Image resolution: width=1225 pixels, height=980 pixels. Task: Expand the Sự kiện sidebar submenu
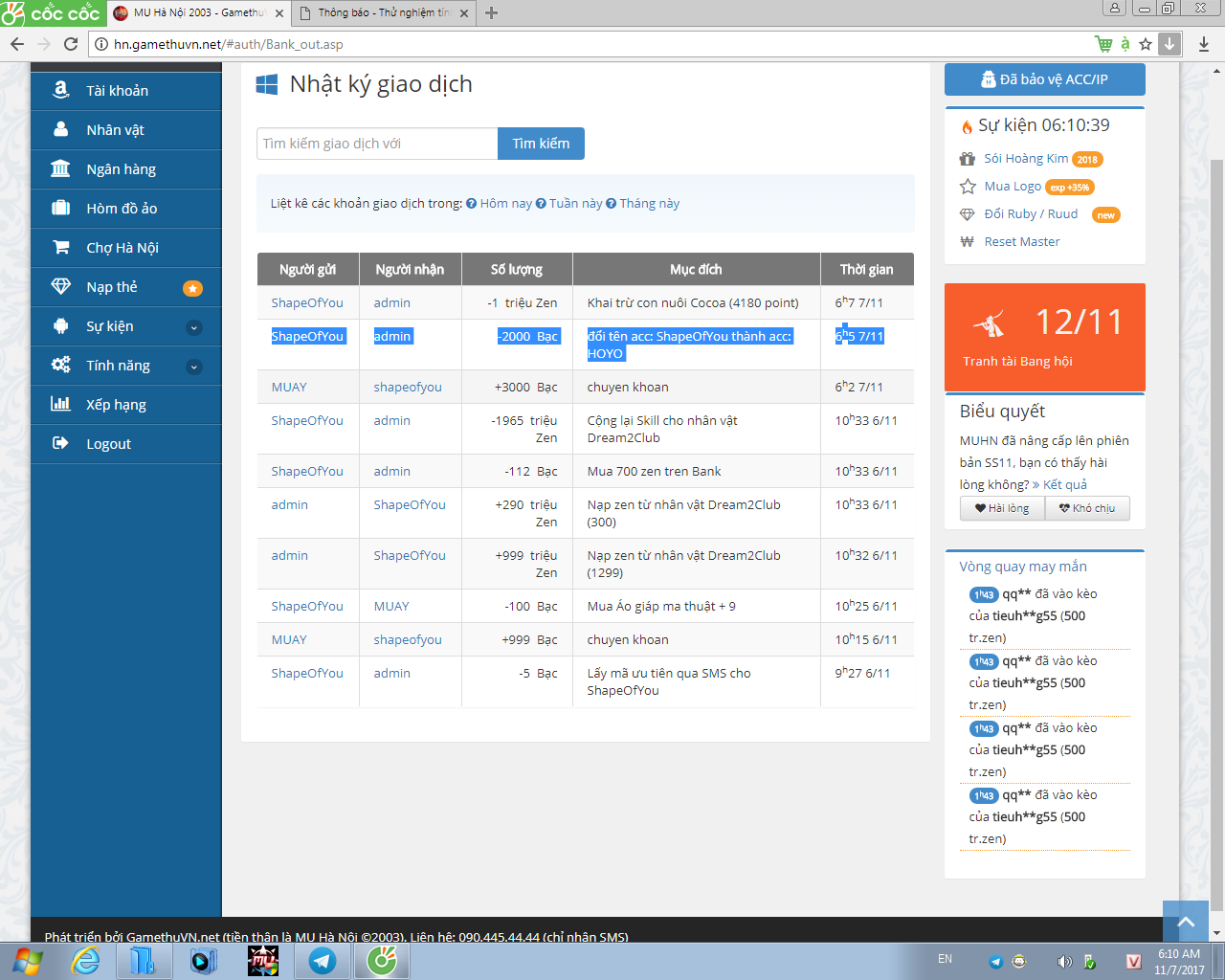(x=193, y=327)
